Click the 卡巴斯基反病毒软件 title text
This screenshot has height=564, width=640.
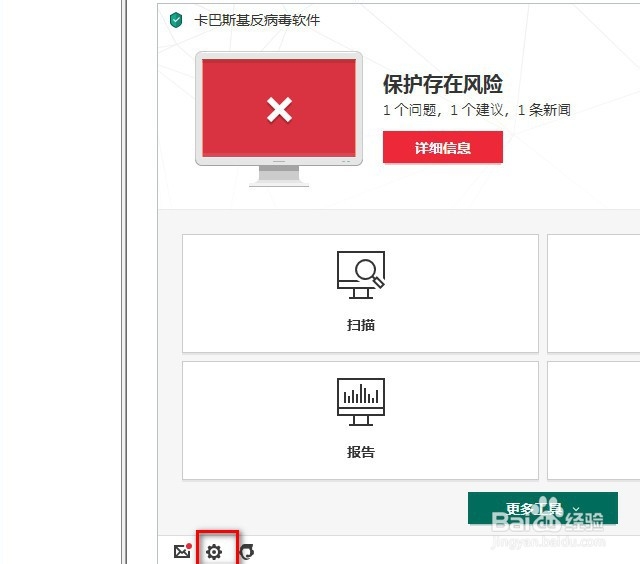pos(257,20)
